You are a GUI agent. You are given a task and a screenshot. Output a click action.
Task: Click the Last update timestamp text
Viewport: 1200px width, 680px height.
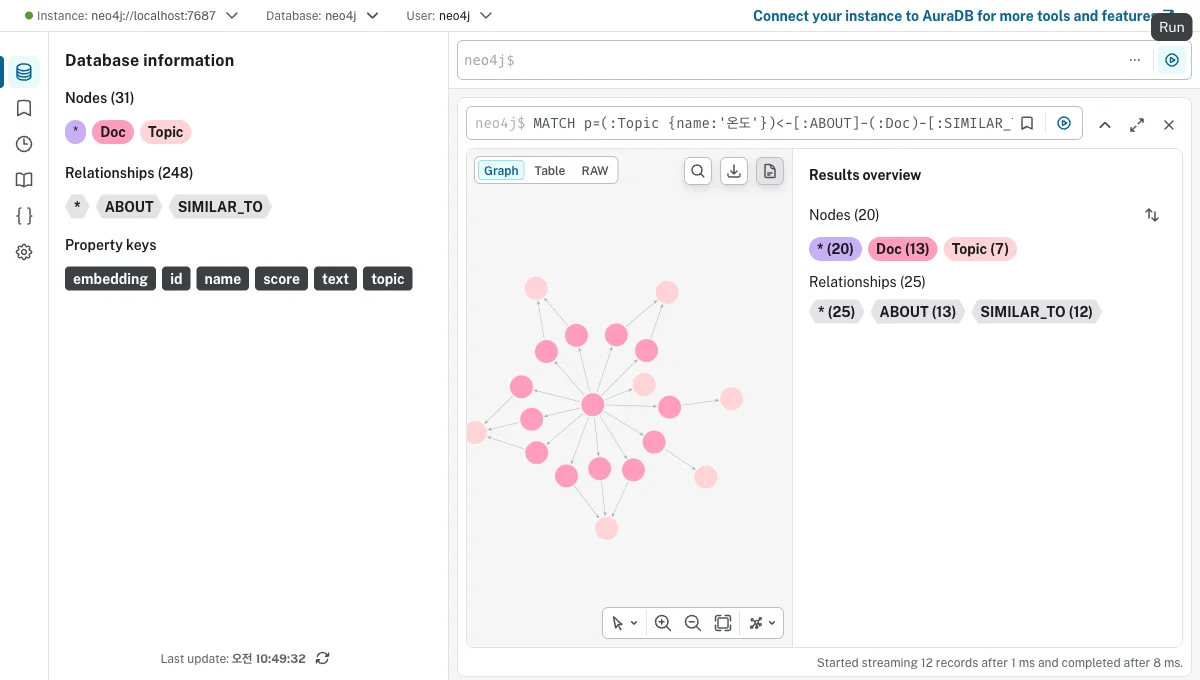233,658
